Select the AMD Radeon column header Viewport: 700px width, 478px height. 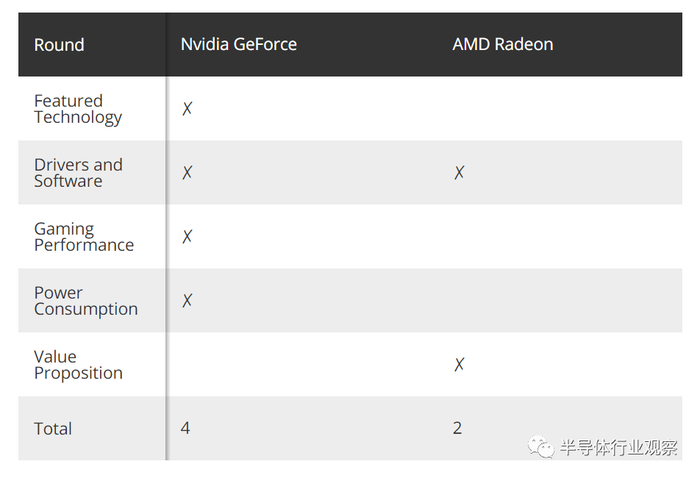502,44
